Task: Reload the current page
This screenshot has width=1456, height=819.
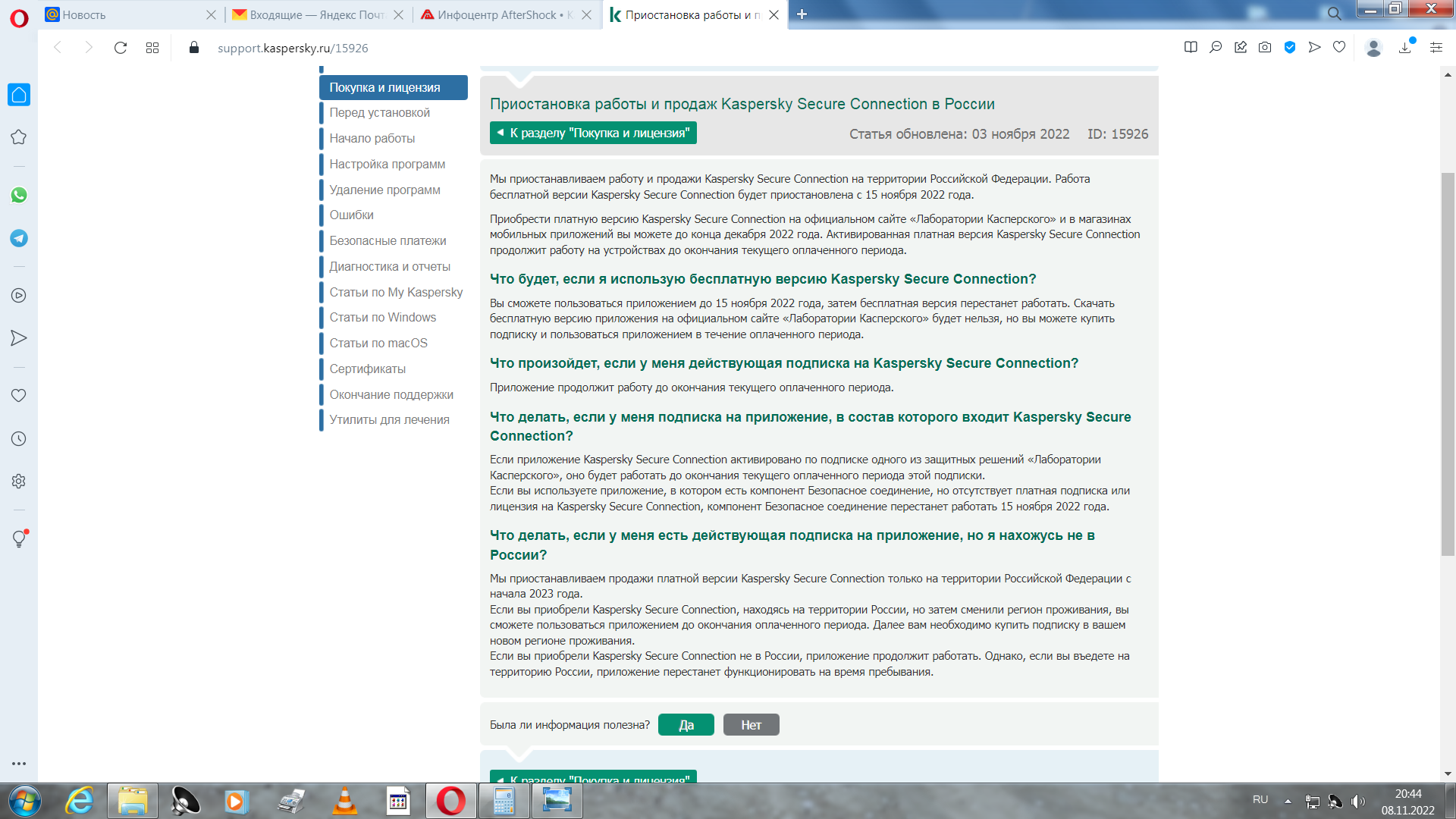Action: (120, 48)
